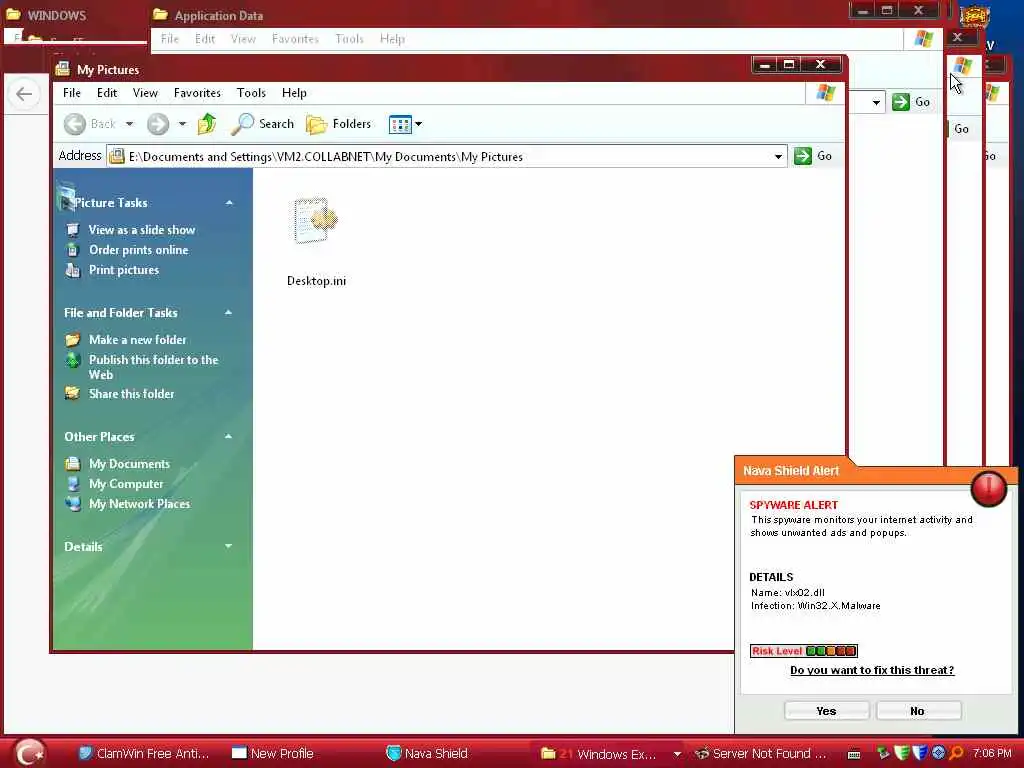Open the Search pane from the toolbar

point(263,123)
